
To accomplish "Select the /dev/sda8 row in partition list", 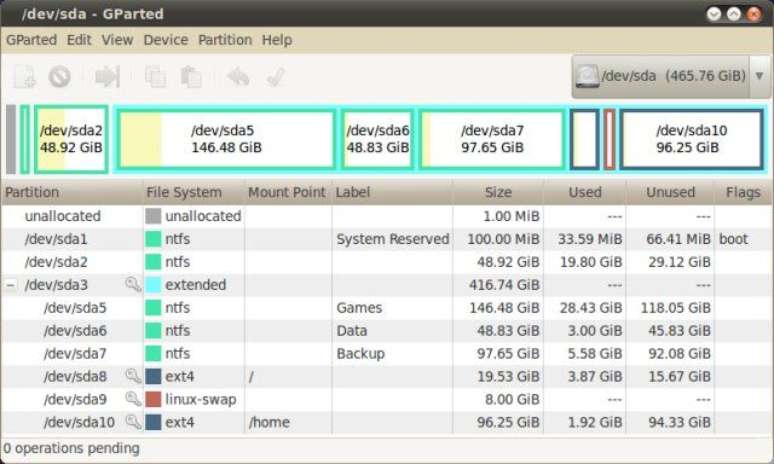I will coord(387,376).
